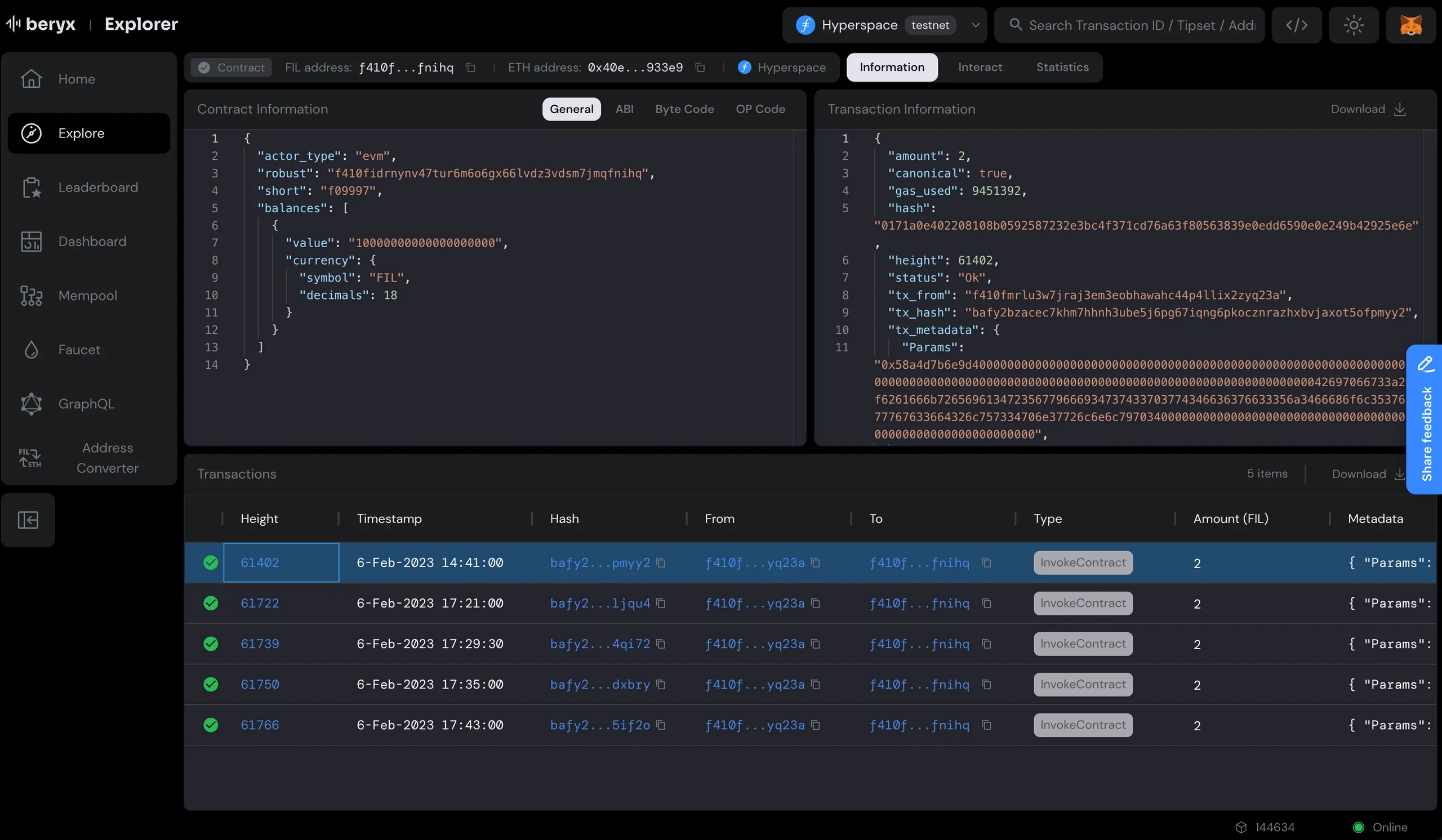Image resolution: width=1442 pixels, height=840 pixels.
Task: Copy the FIL address f410f...fnihq
Action: (470, 68)
